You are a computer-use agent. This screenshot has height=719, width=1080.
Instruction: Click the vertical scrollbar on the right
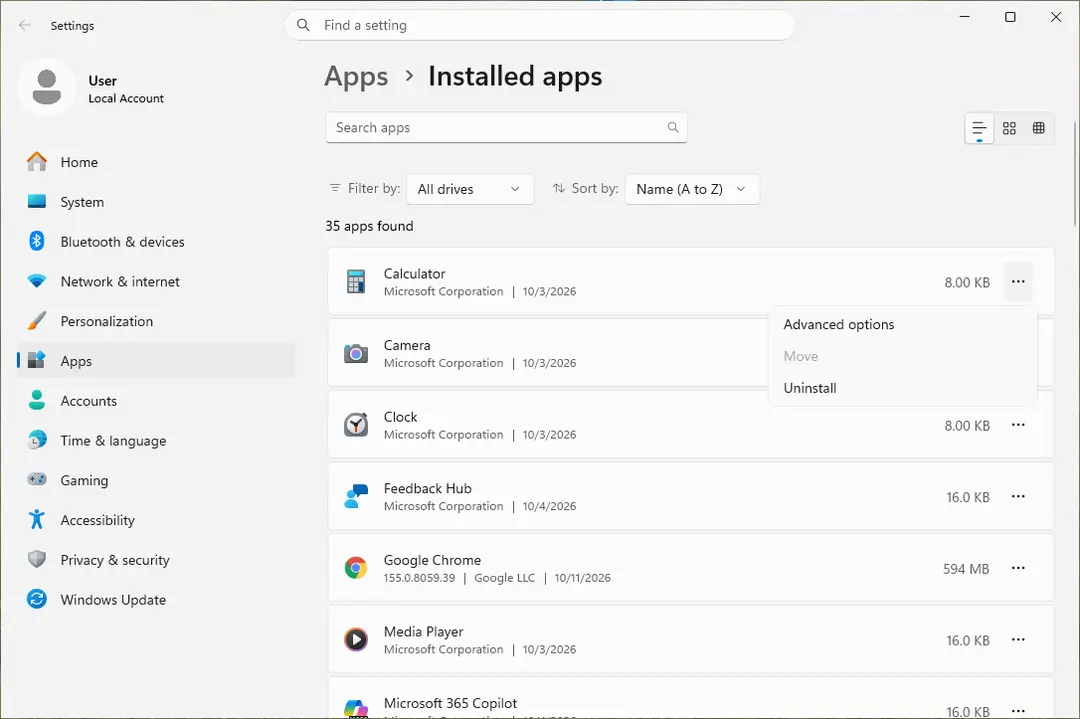1075,172
